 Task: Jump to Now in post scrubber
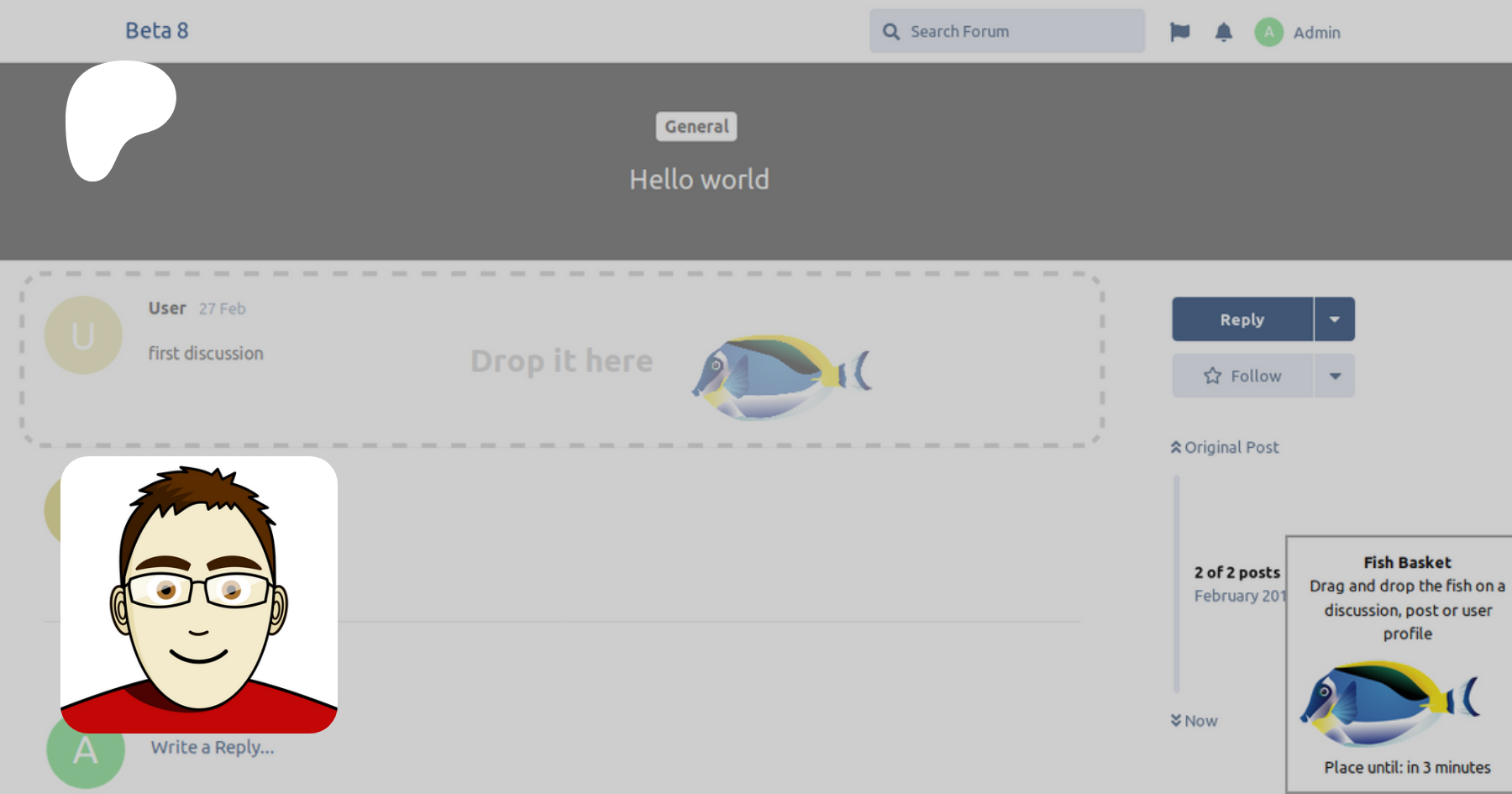pyautogui.click(x=1200, y=721)
